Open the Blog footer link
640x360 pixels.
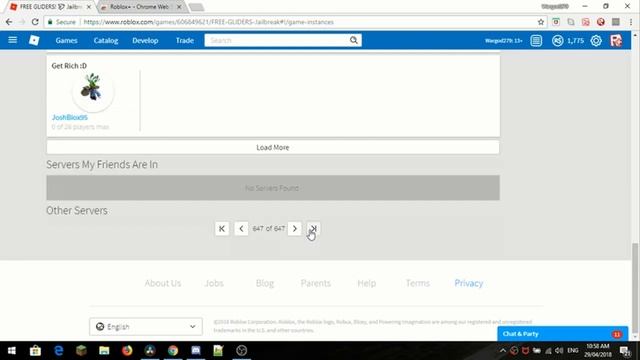coord(264,283)
